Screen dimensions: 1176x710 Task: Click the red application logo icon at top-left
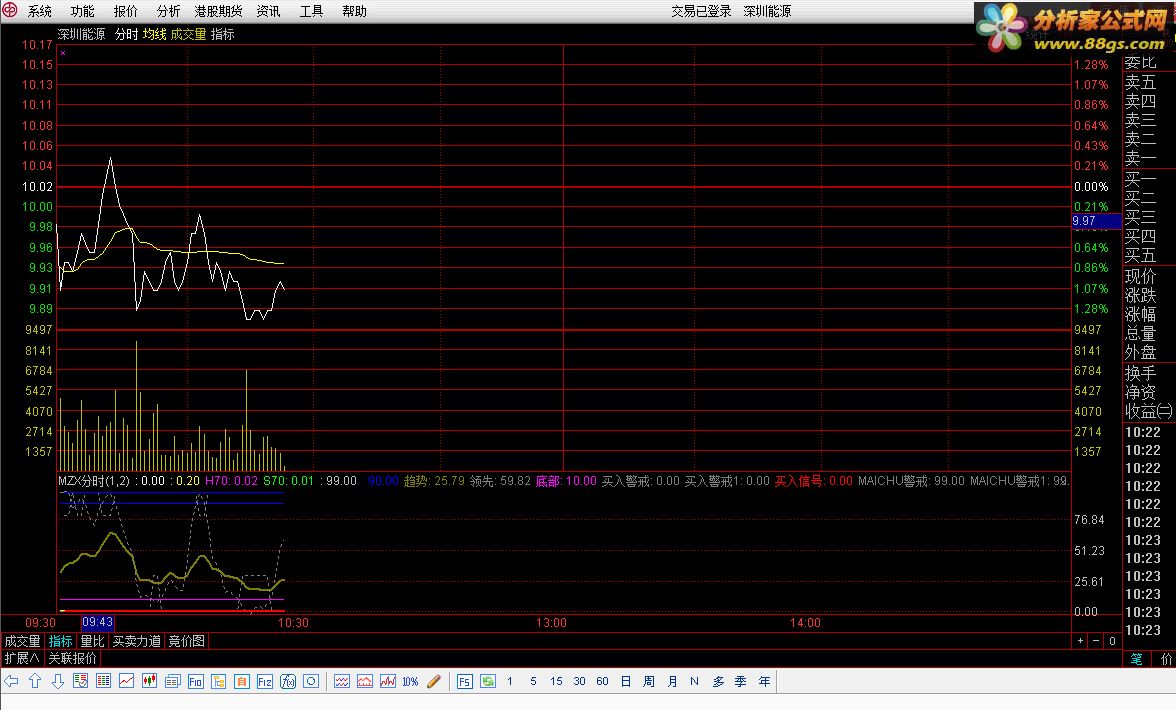(x=10, y=10)
